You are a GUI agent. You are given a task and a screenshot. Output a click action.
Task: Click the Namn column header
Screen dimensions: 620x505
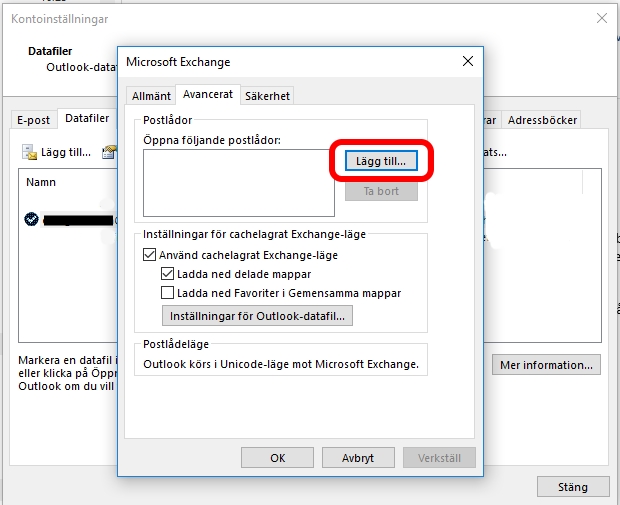41,182
